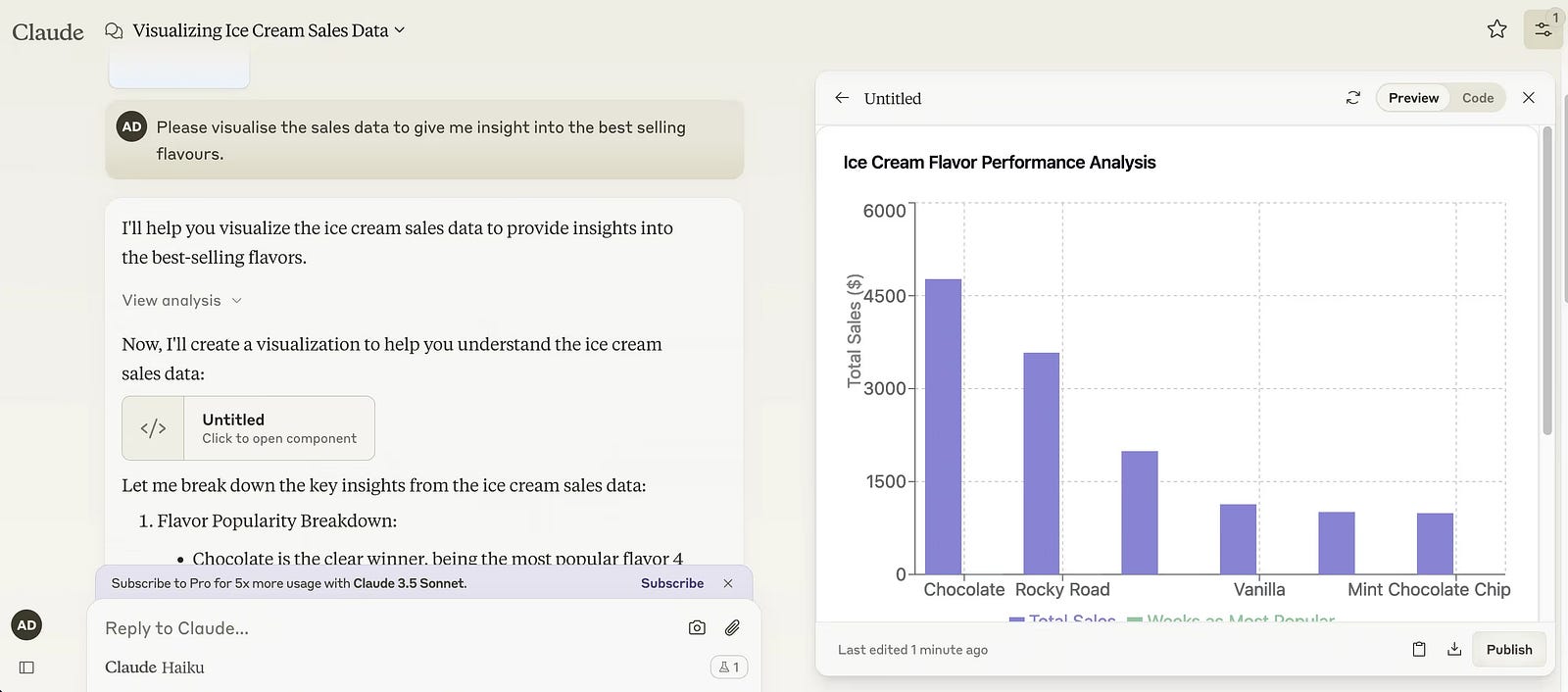
Task: Click the paperclip attach file icon
Action: [x=732, y=627]
